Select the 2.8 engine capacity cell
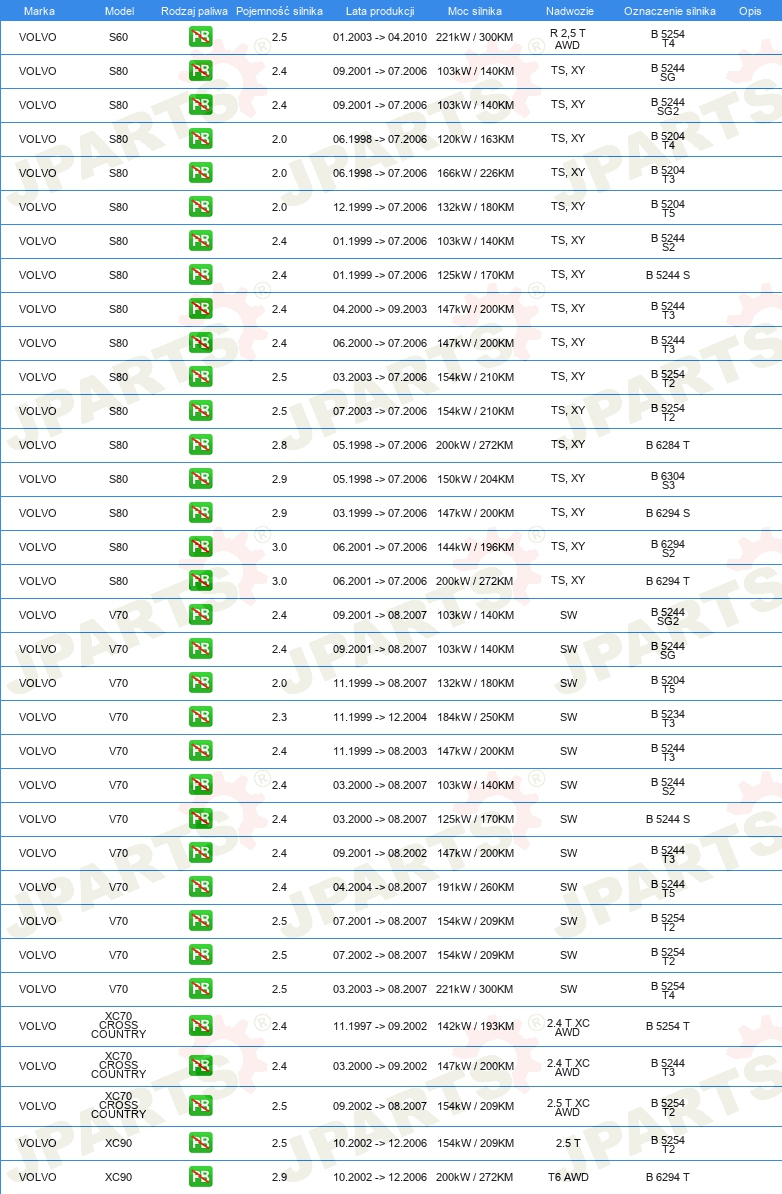Image resolution: width=782 pixels, height=1194 pixels. (279, 445)
